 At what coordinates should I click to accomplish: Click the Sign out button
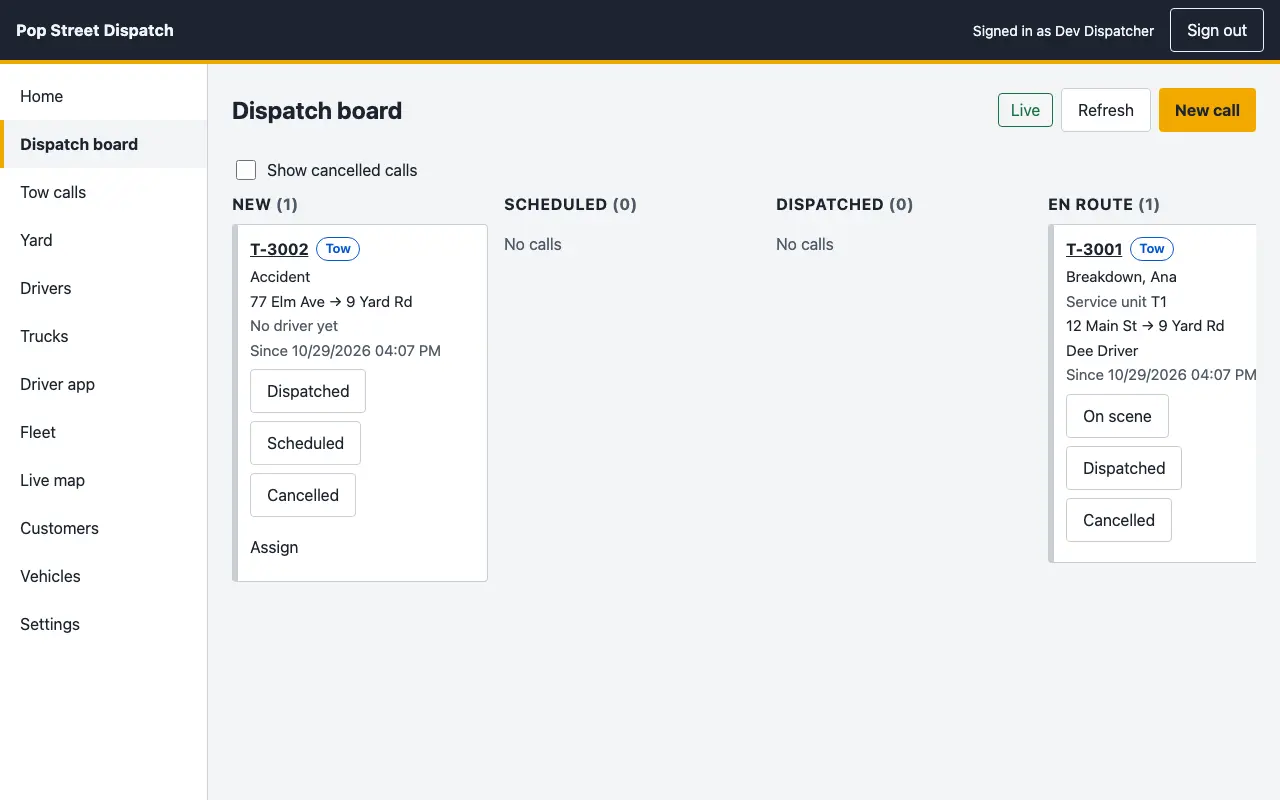pyautogui.click(x=1217, y=30)
